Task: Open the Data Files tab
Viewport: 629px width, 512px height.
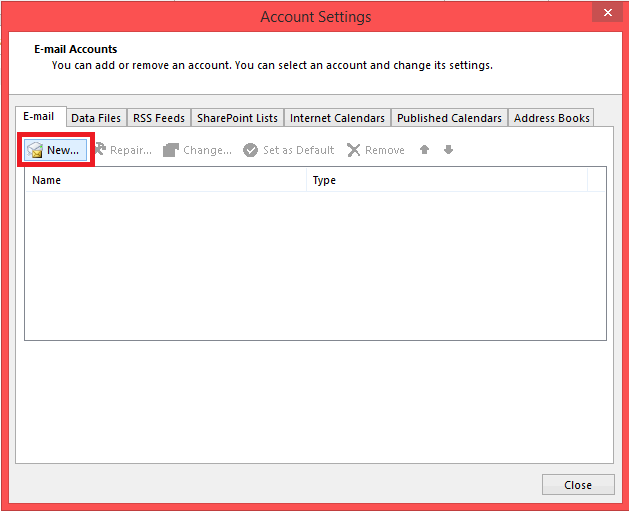Action: [x=96, y=118]
